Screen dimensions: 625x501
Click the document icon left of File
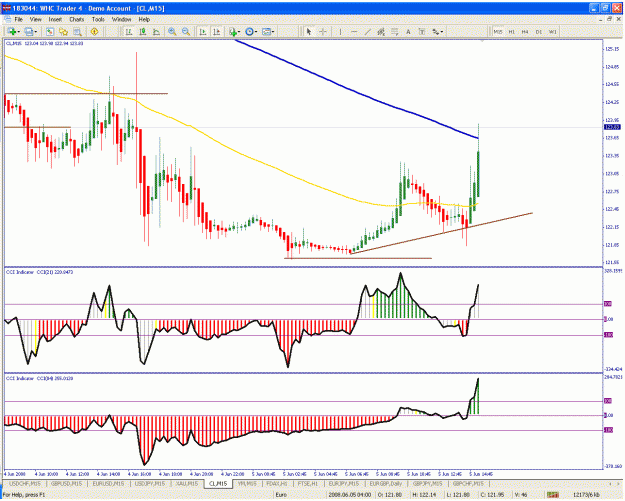pos(8,19)
